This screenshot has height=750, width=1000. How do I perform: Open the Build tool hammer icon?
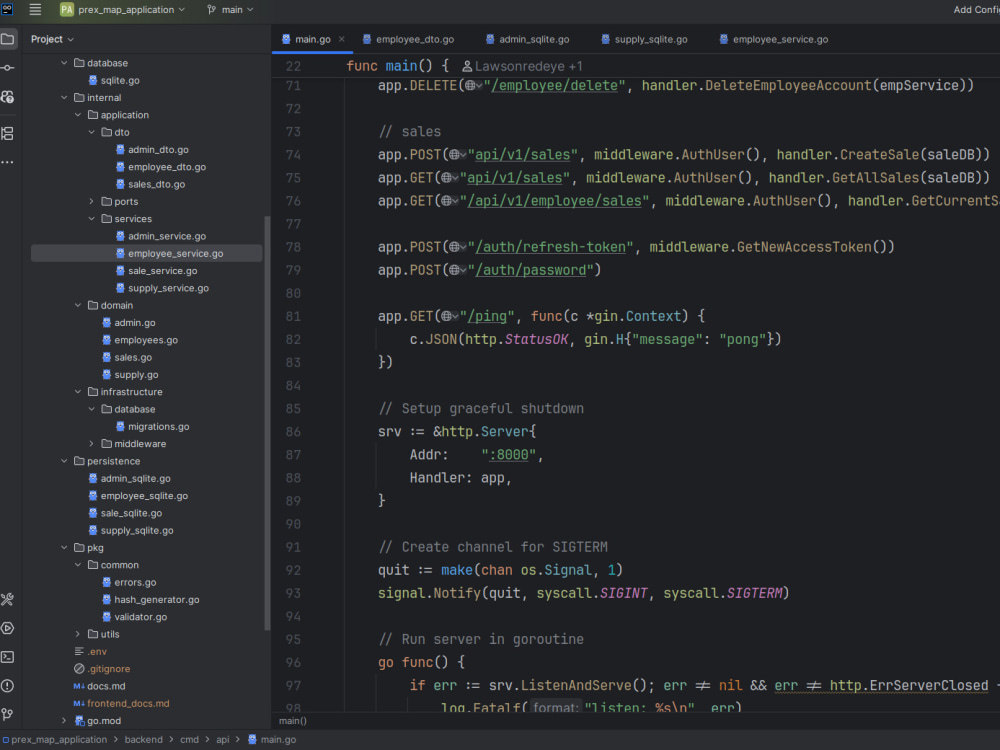8,599
